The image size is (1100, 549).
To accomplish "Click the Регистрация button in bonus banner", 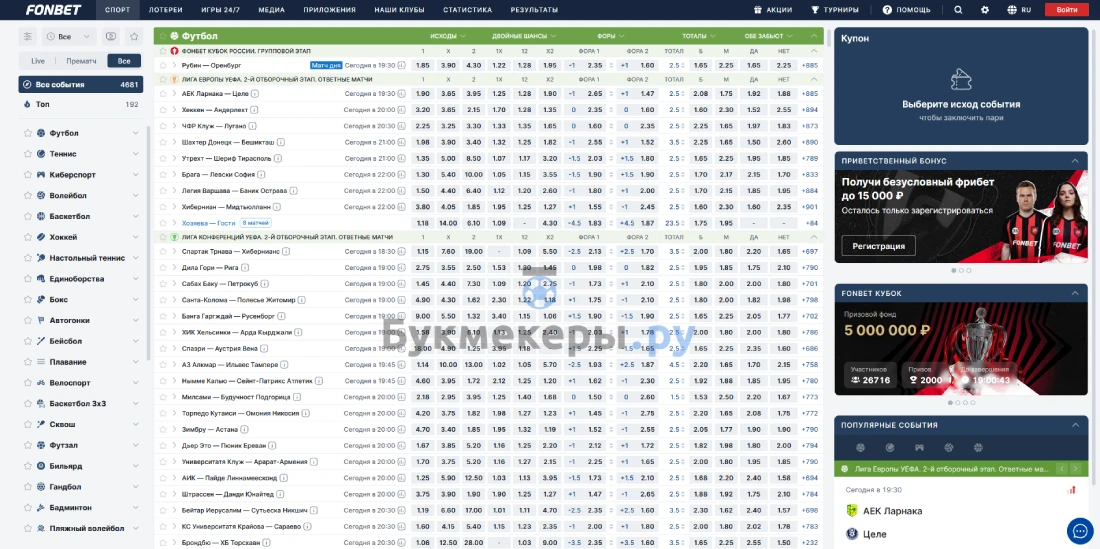I will click(878, 246).
